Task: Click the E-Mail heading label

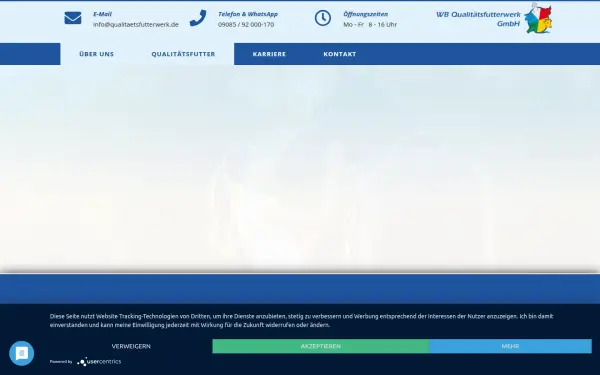Action: 102,14
